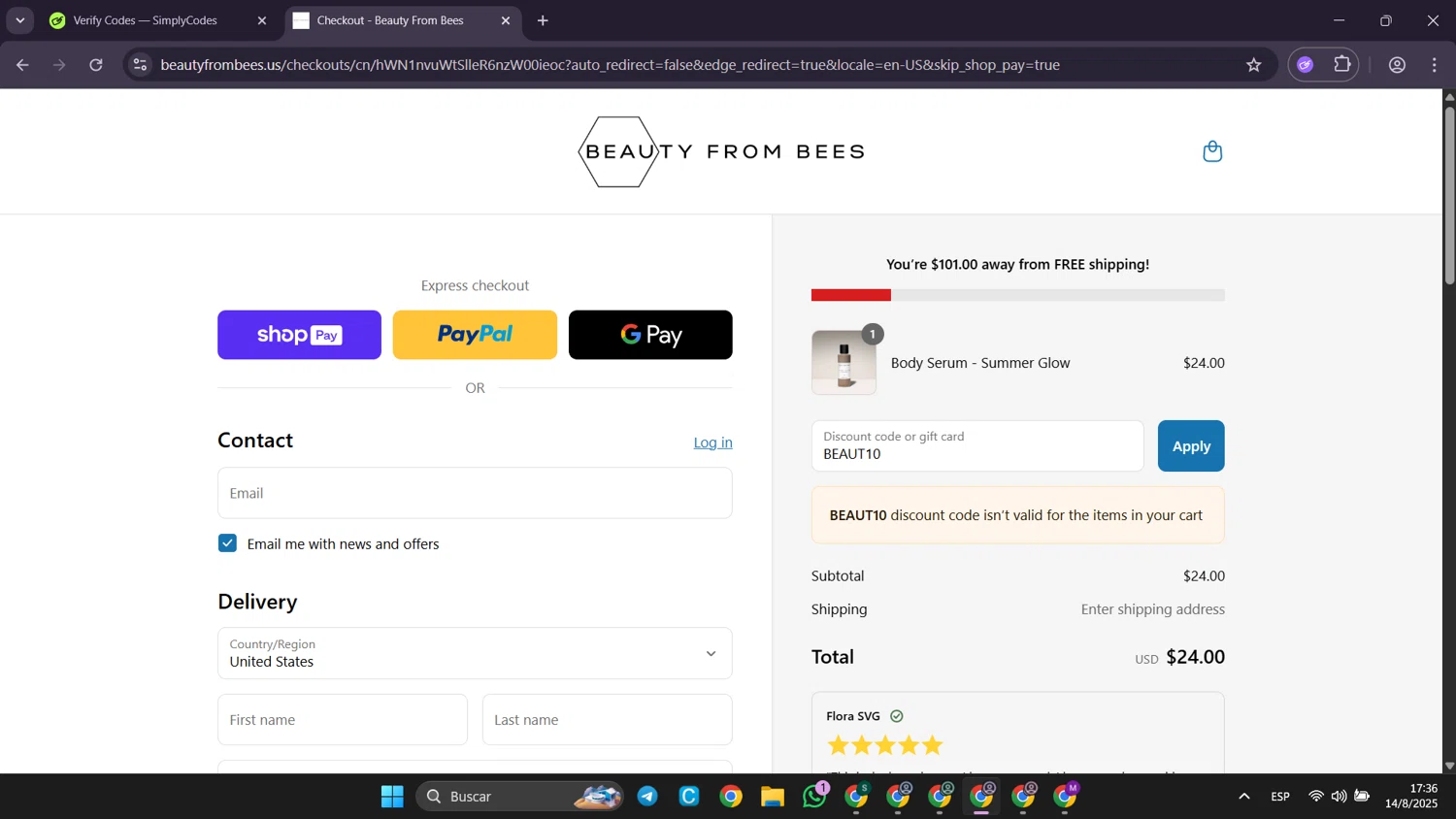
Task: View site information icon in address bar
Action: [x=140, y=65]
